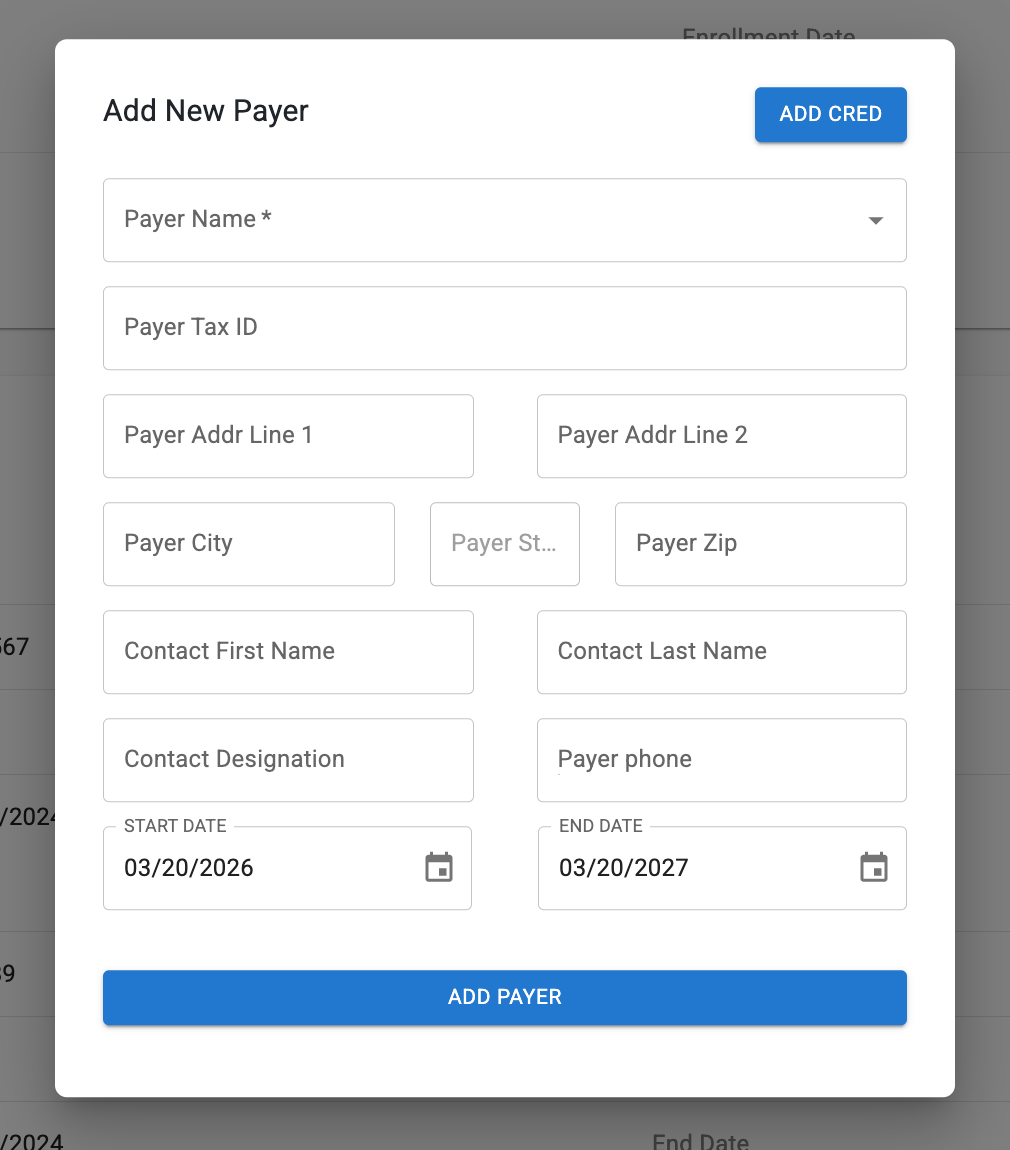Focus the Payer Tax ID field
Image resolution: width=1010 pixels, height=1150 pixels.
click(504, 328)
